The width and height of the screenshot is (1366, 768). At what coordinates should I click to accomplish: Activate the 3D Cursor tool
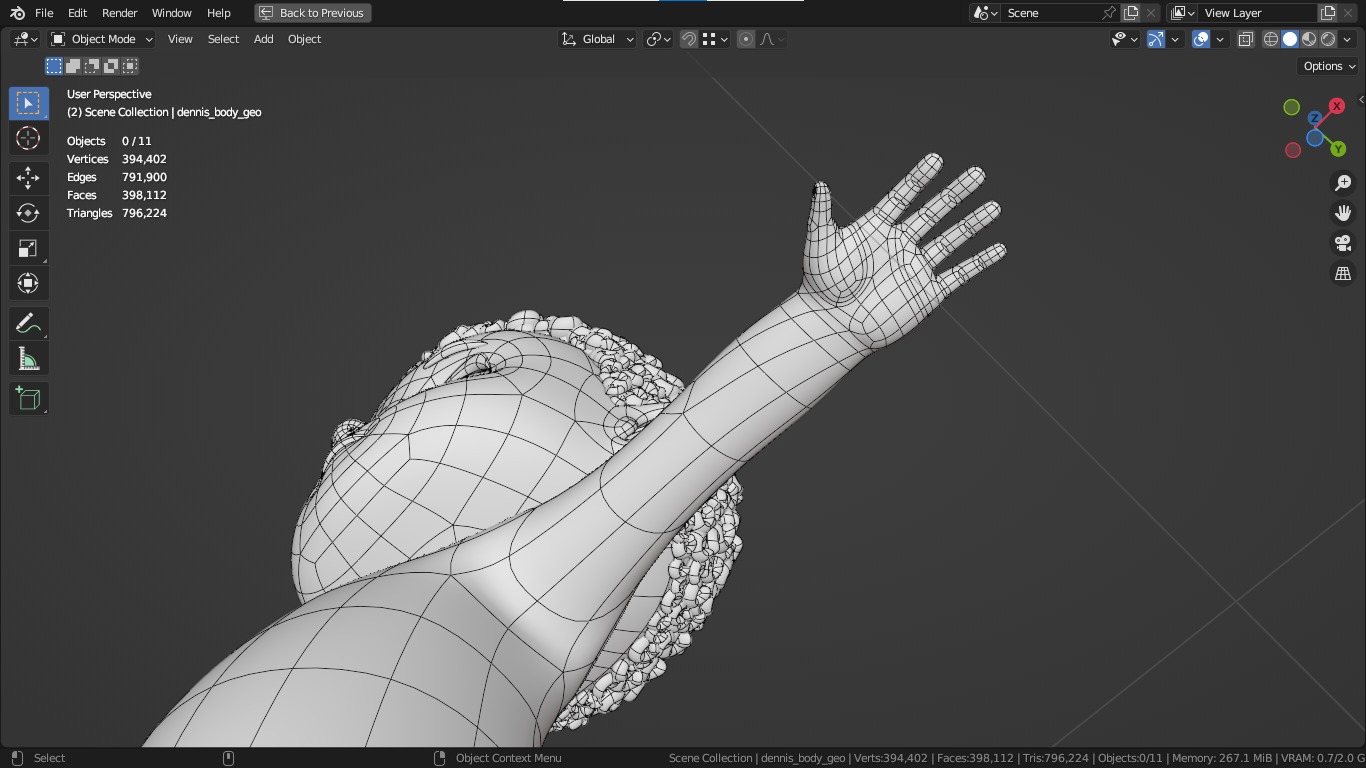[x=28, y=138]
